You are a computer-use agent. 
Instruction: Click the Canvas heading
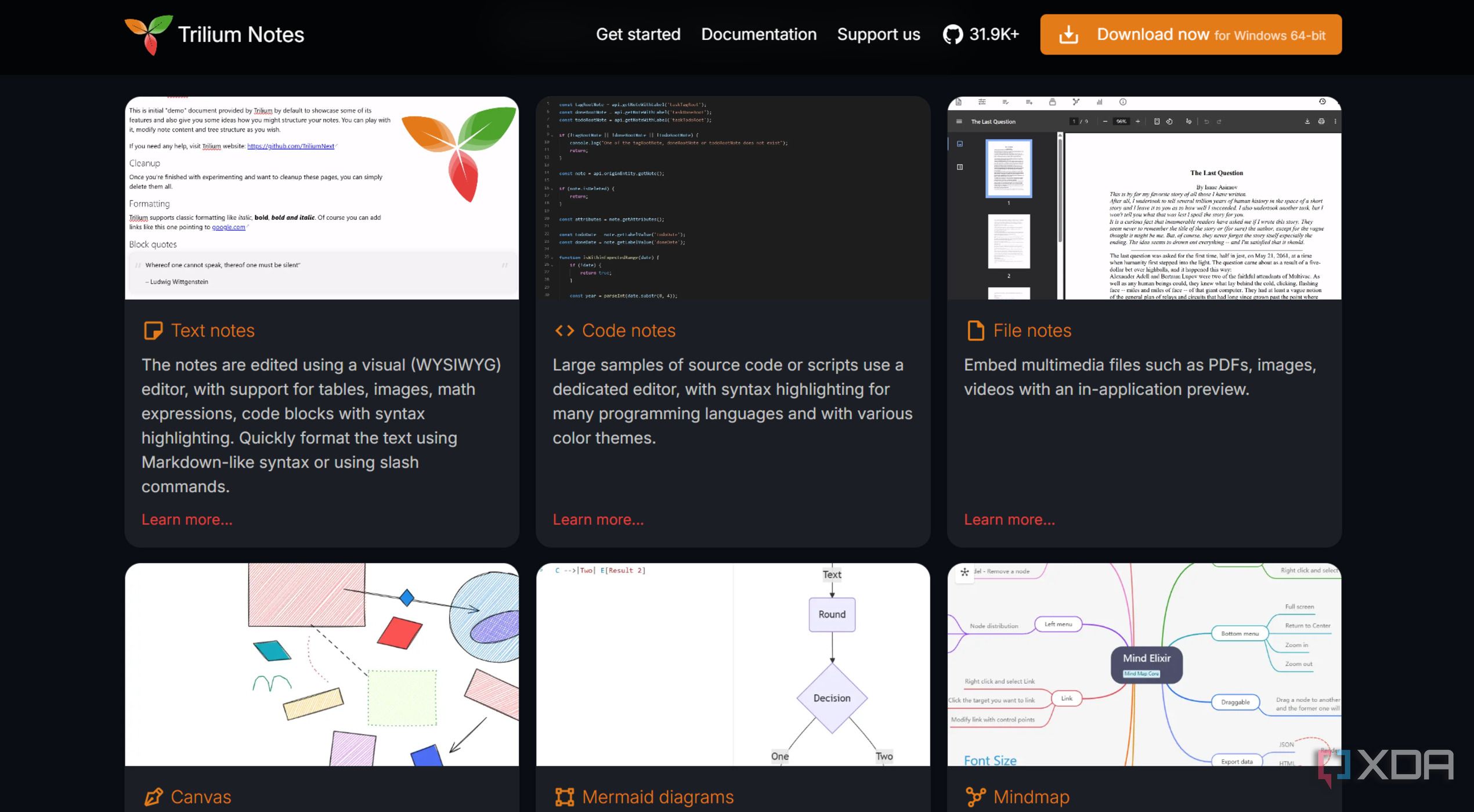[201, 797]
